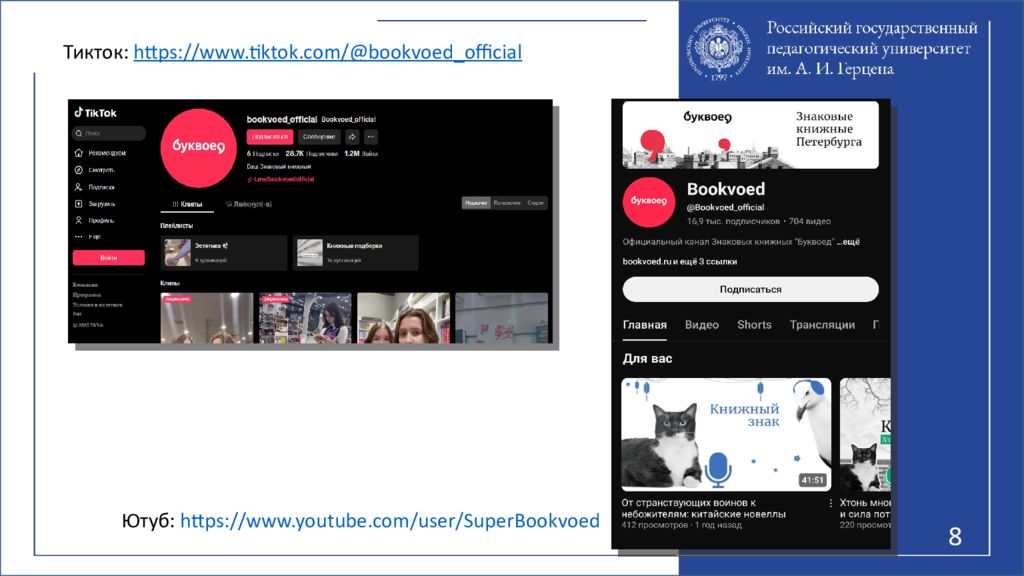Open the three-dots menu on TikTok profile
The height and width of the screenshot is (576, 1024).
tap(371, 137)
